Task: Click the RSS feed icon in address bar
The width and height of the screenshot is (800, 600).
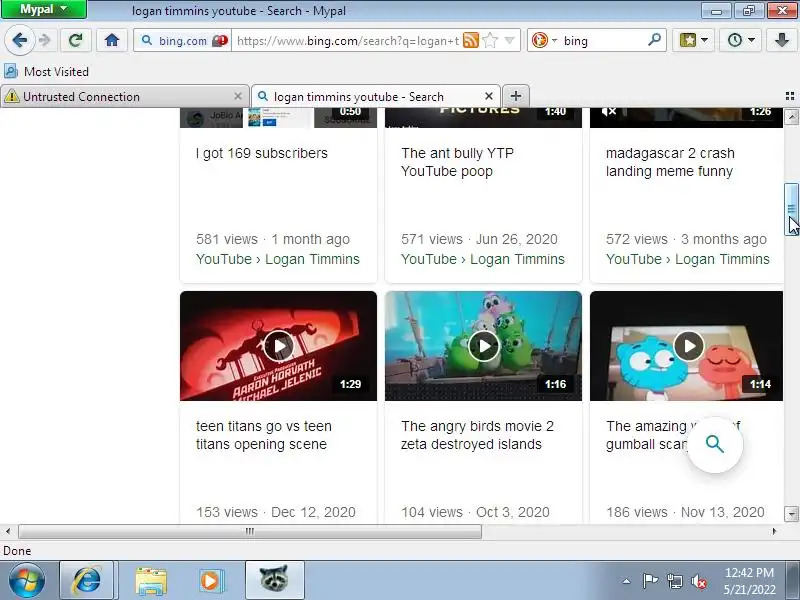Action: click(470, 40)
